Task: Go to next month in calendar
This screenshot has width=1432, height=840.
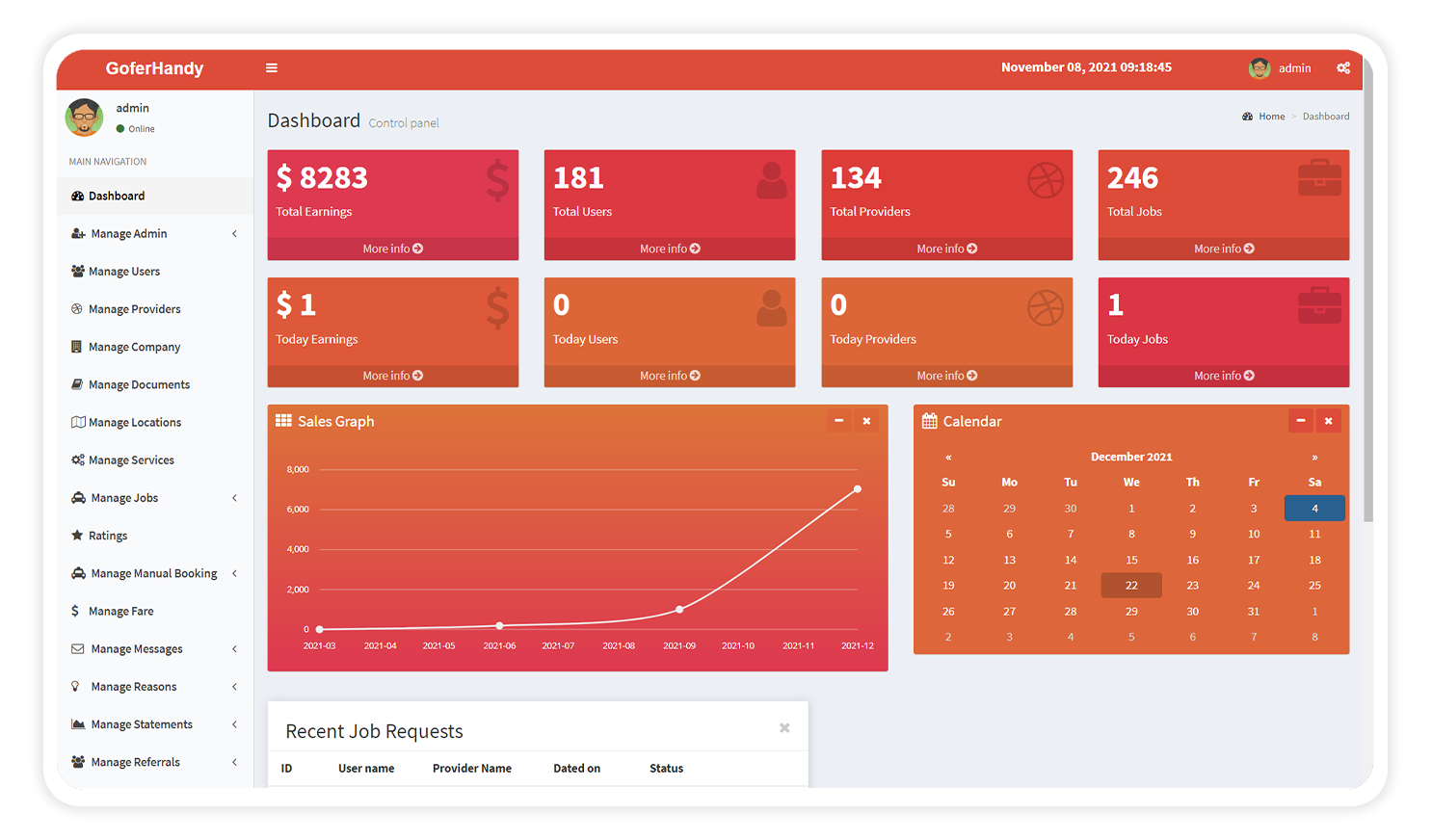Action: 1314,458
